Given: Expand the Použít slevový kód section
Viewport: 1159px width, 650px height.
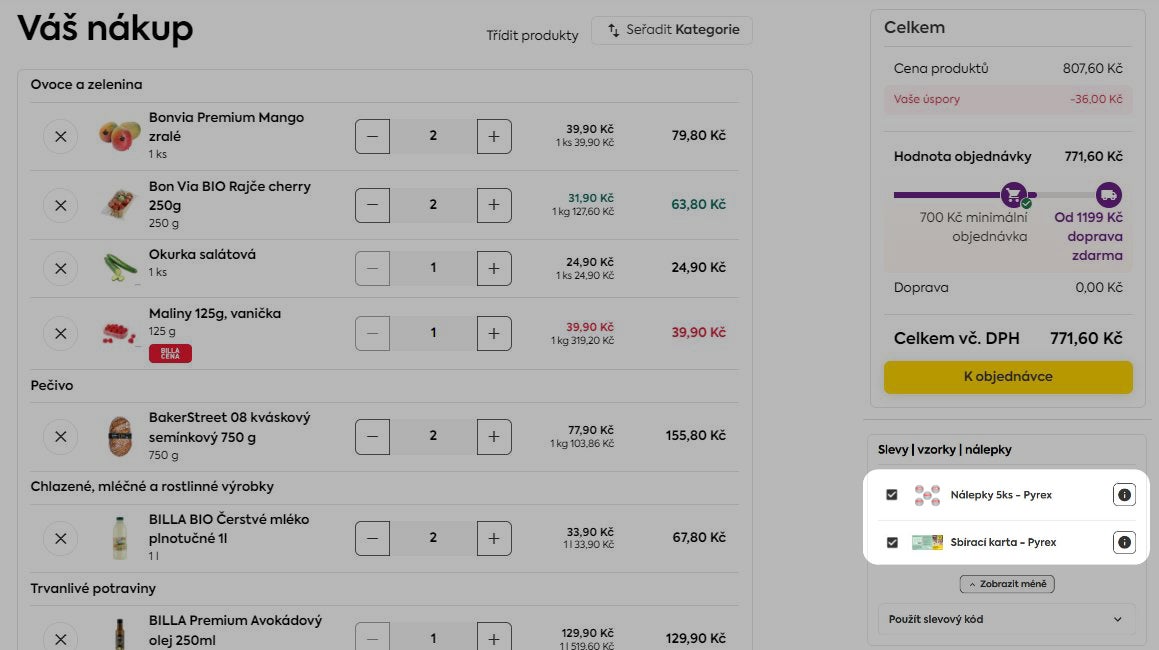Looking at the screenshot, I should tap(1006, 620).
